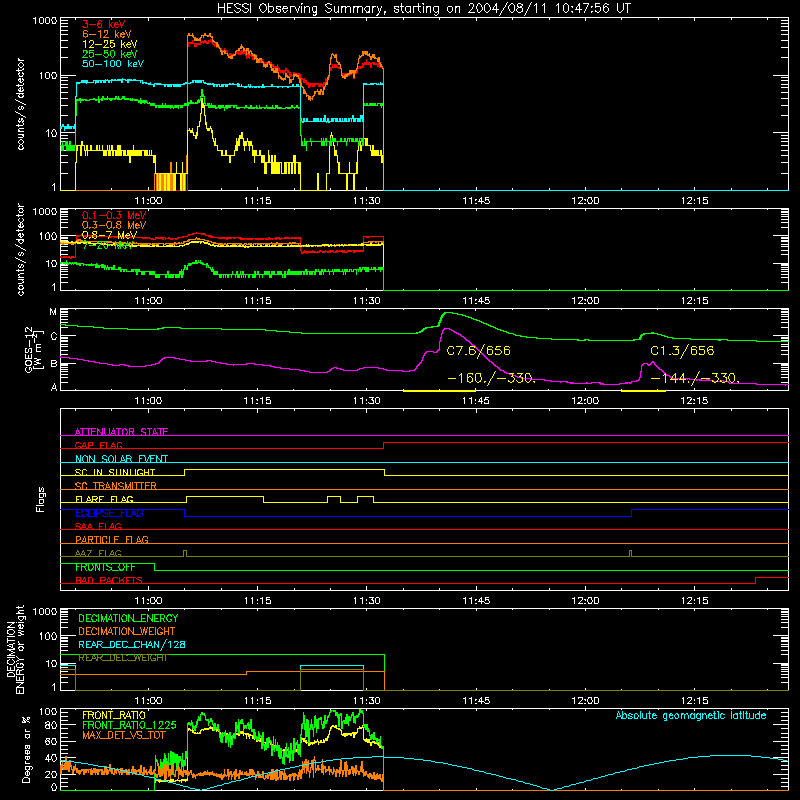Click the FRONT_RATIO_1225 legend label
The width and height of the screenshot is (800, 800).
[x=129, y=725]
